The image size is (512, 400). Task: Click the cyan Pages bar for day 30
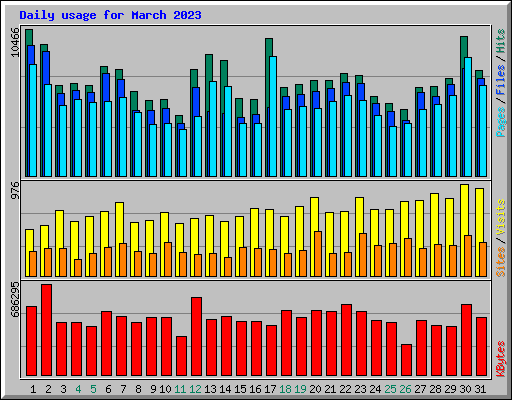tap(468, 117)
